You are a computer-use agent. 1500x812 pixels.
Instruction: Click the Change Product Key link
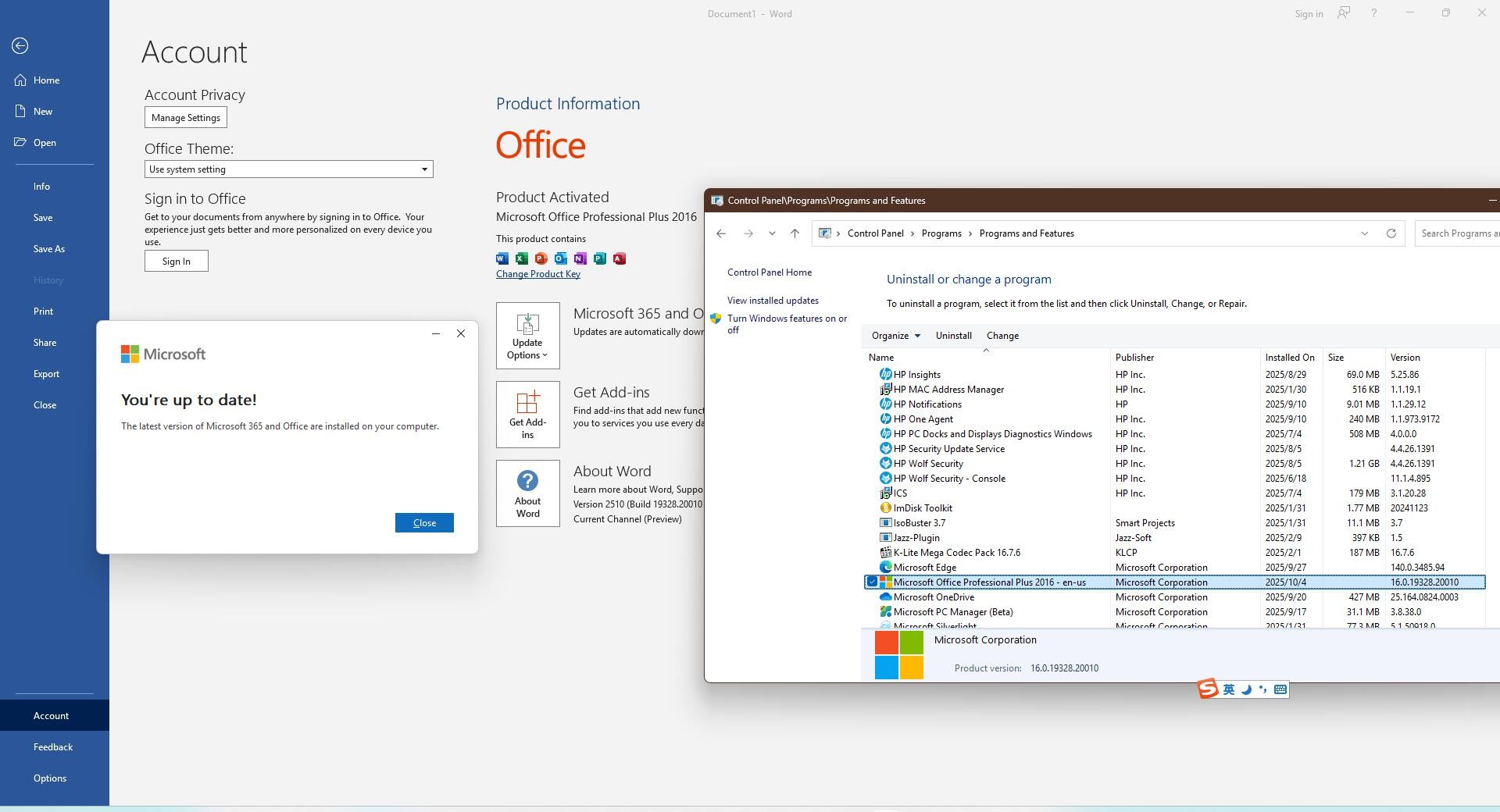(537, 274)
